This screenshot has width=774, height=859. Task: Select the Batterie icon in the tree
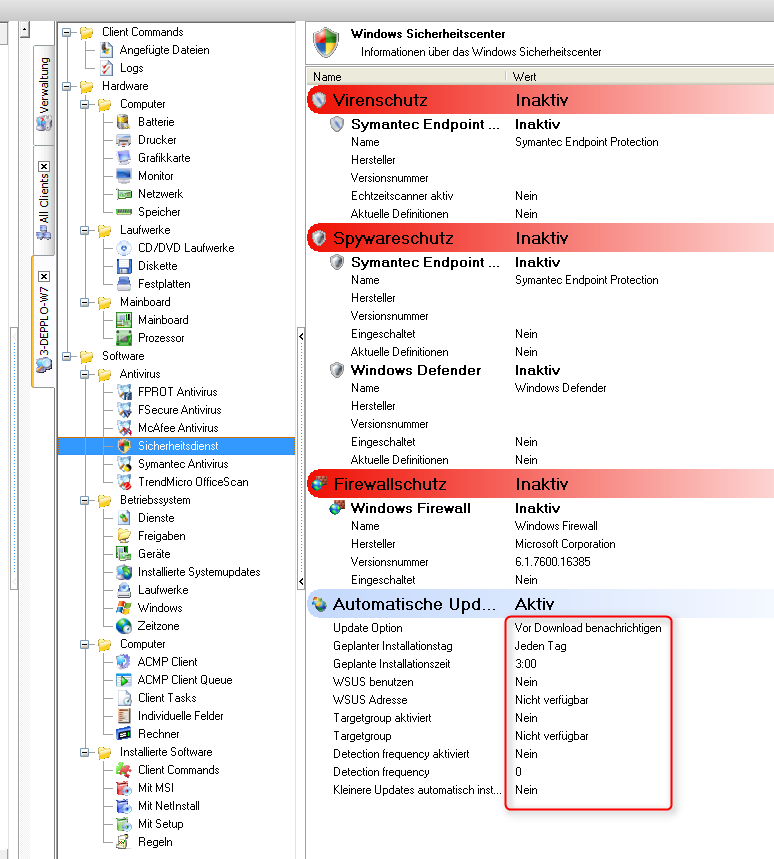click(124, 122)
